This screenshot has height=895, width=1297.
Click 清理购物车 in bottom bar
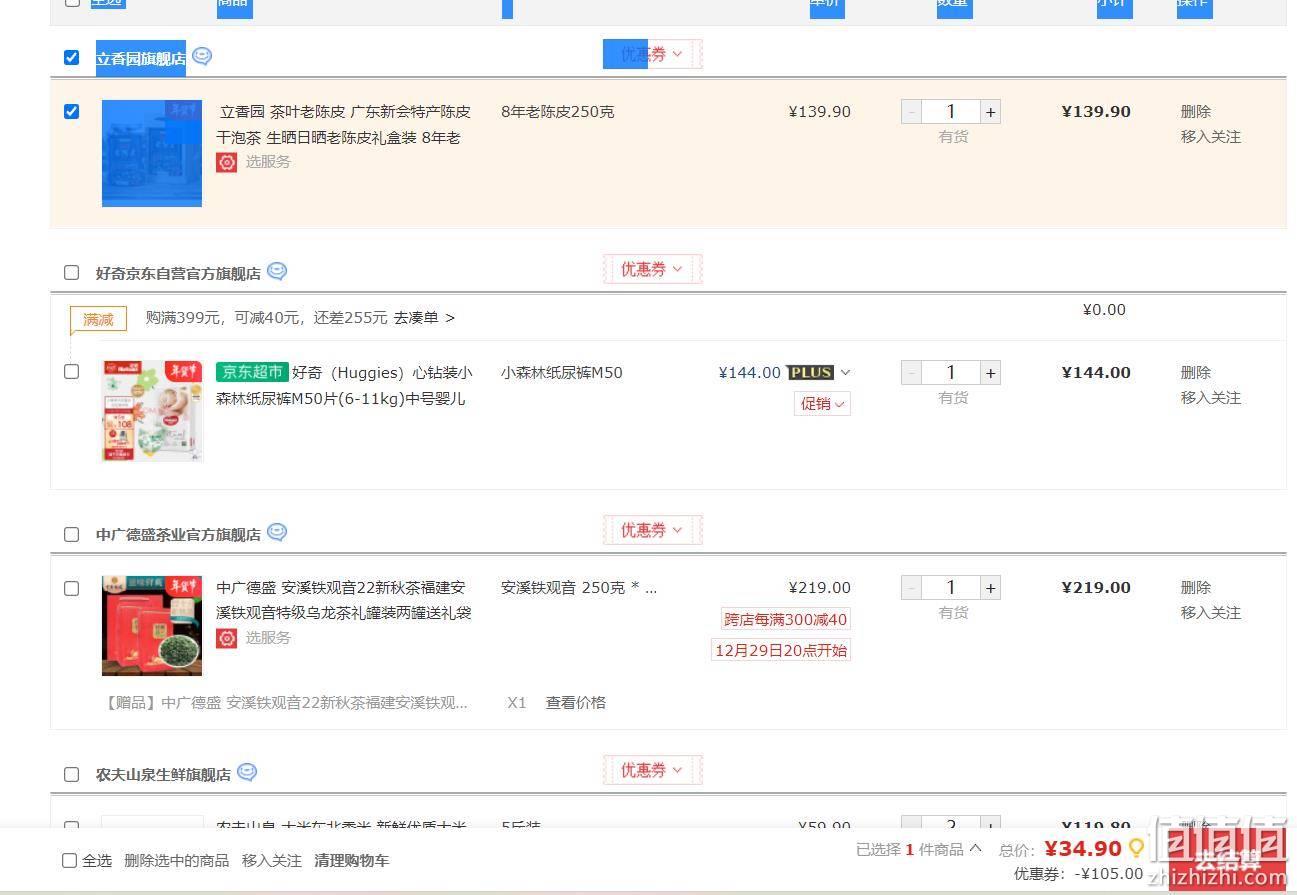351,860
